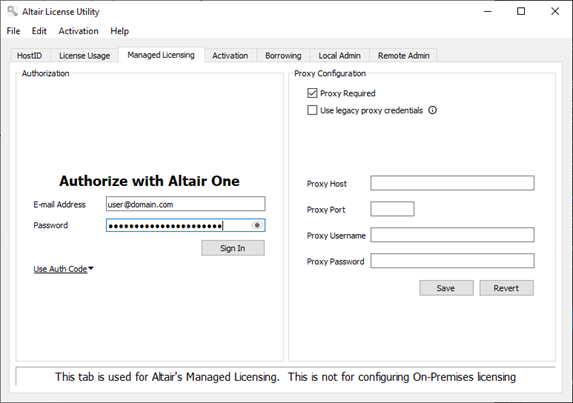Click the Revert button

coord(506,288)
